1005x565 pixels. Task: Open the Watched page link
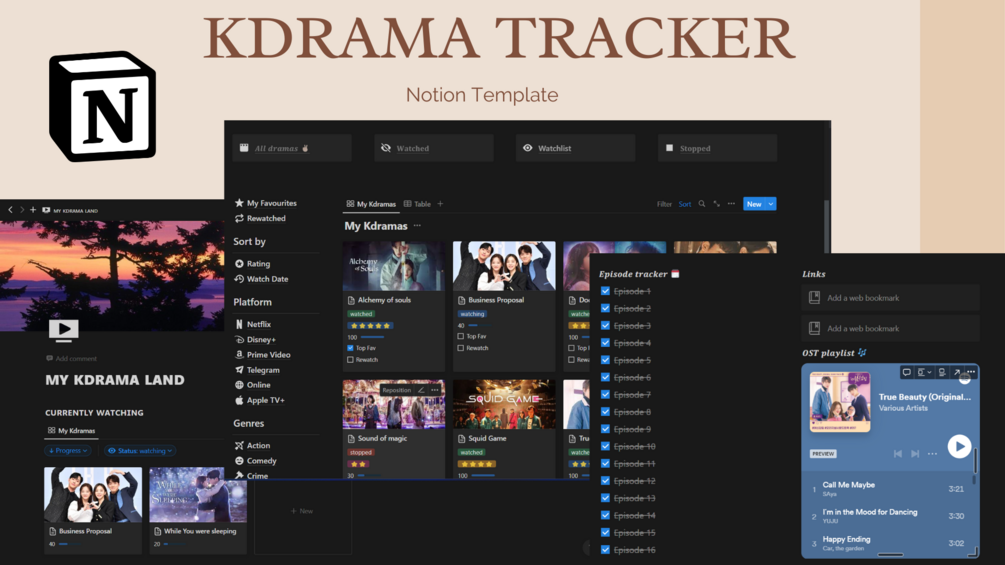click(x=434, y=148)
